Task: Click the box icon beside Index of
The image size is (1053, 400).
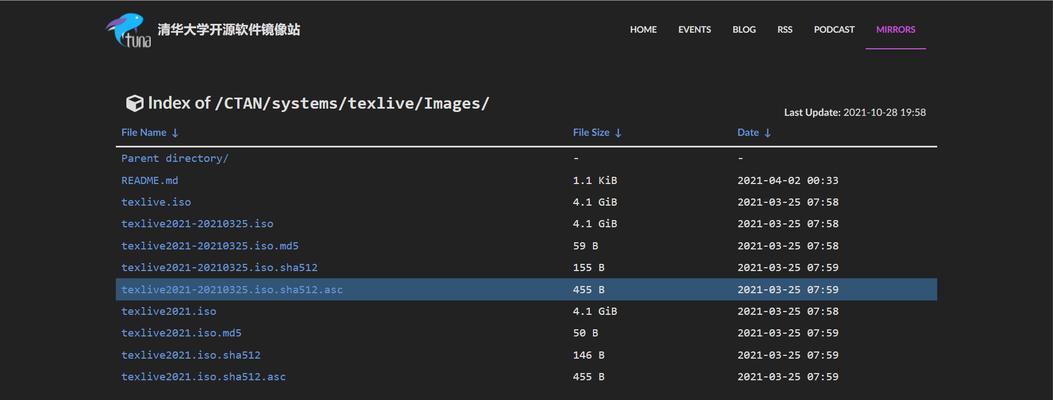Action: pos(134,103)
